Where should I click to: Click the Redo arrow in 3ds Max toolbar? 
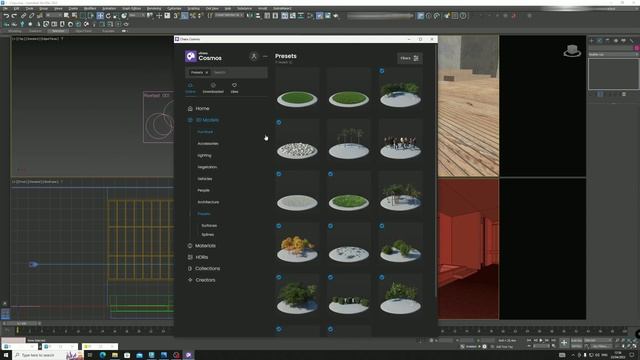point(14,16)
